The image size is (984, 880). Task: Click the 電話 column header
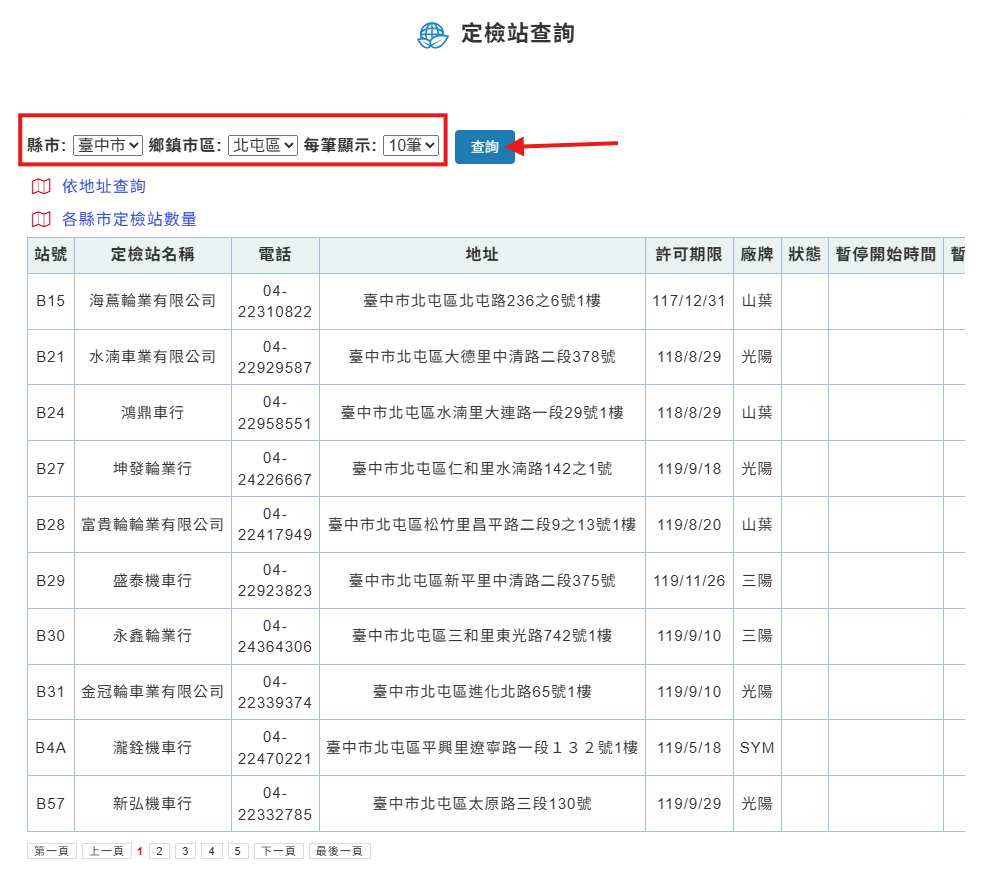[275, 255]
